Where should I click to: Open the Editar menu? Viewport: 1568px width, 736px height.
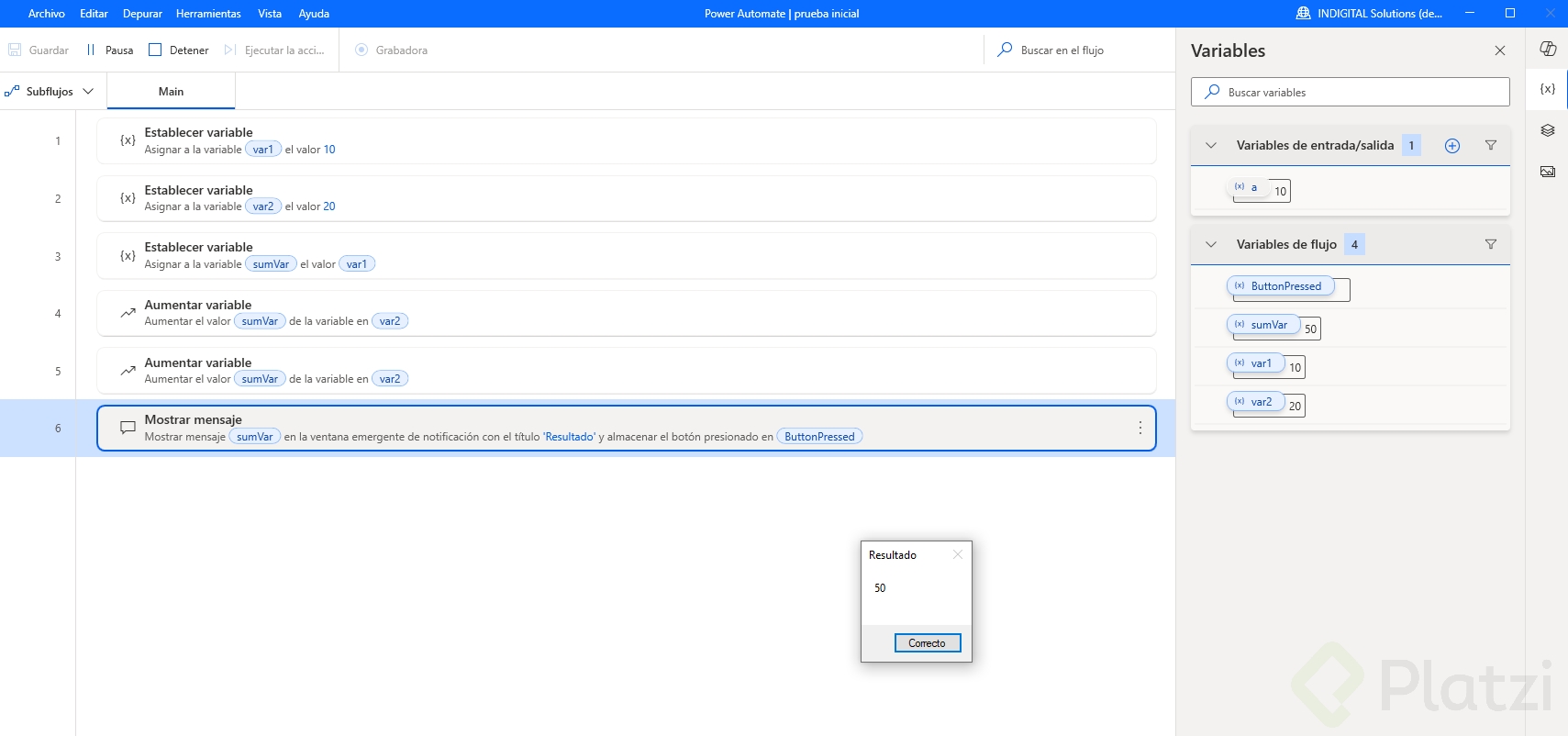(94, 14)
